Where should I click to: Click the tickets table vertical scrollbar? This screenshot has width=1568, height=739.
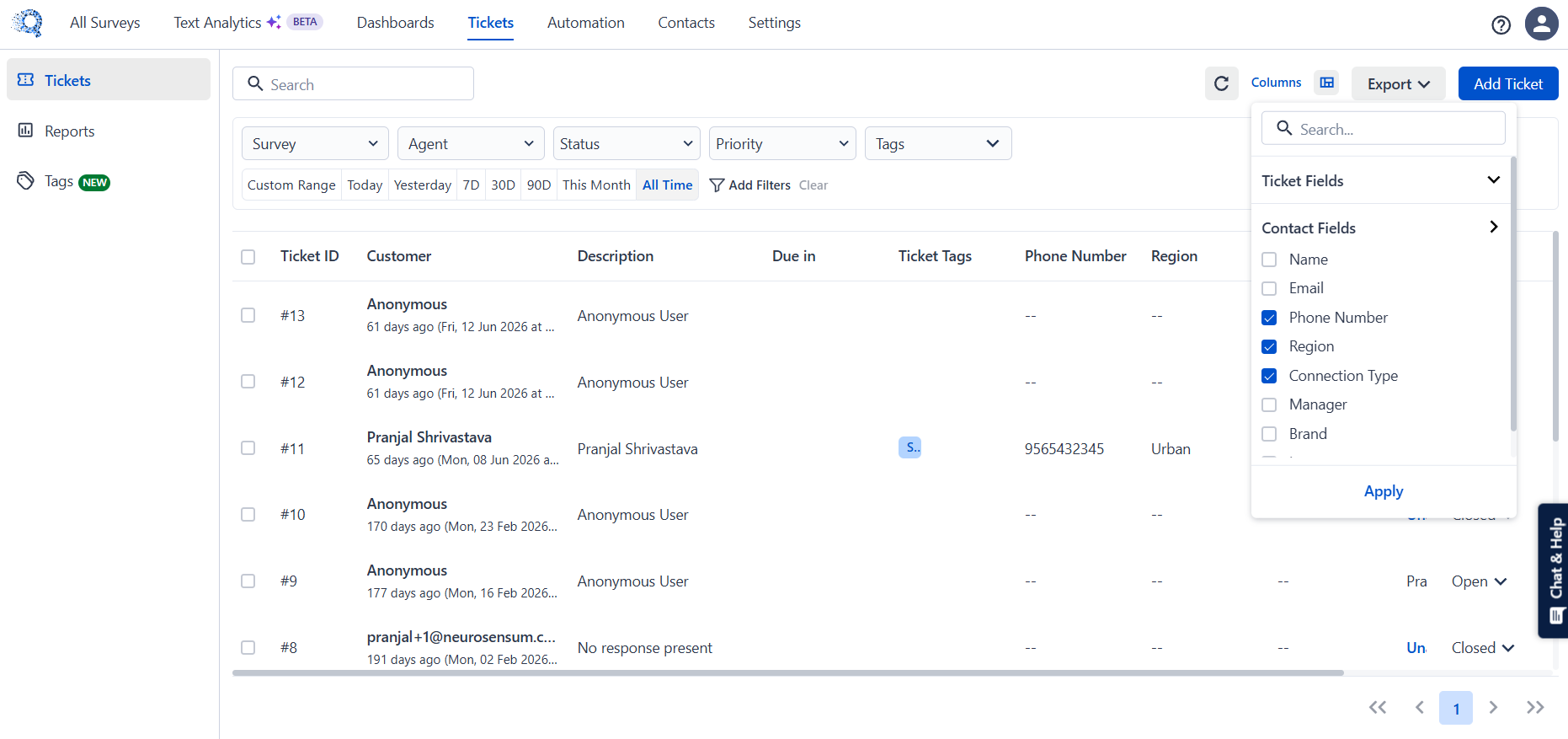1555,337
